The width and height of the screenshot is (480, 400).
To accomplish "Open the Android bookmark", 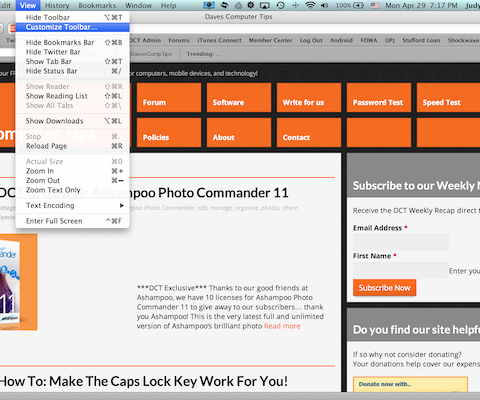I will tap(341, 40).
